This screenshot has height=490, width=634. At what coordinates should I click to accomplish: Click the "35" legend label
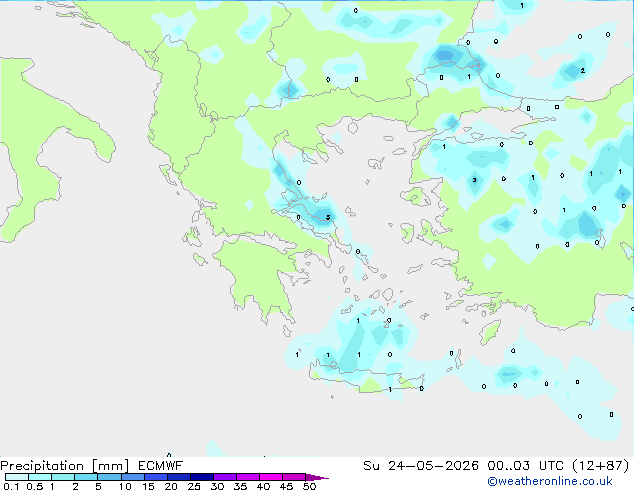[x=240, y=486]
